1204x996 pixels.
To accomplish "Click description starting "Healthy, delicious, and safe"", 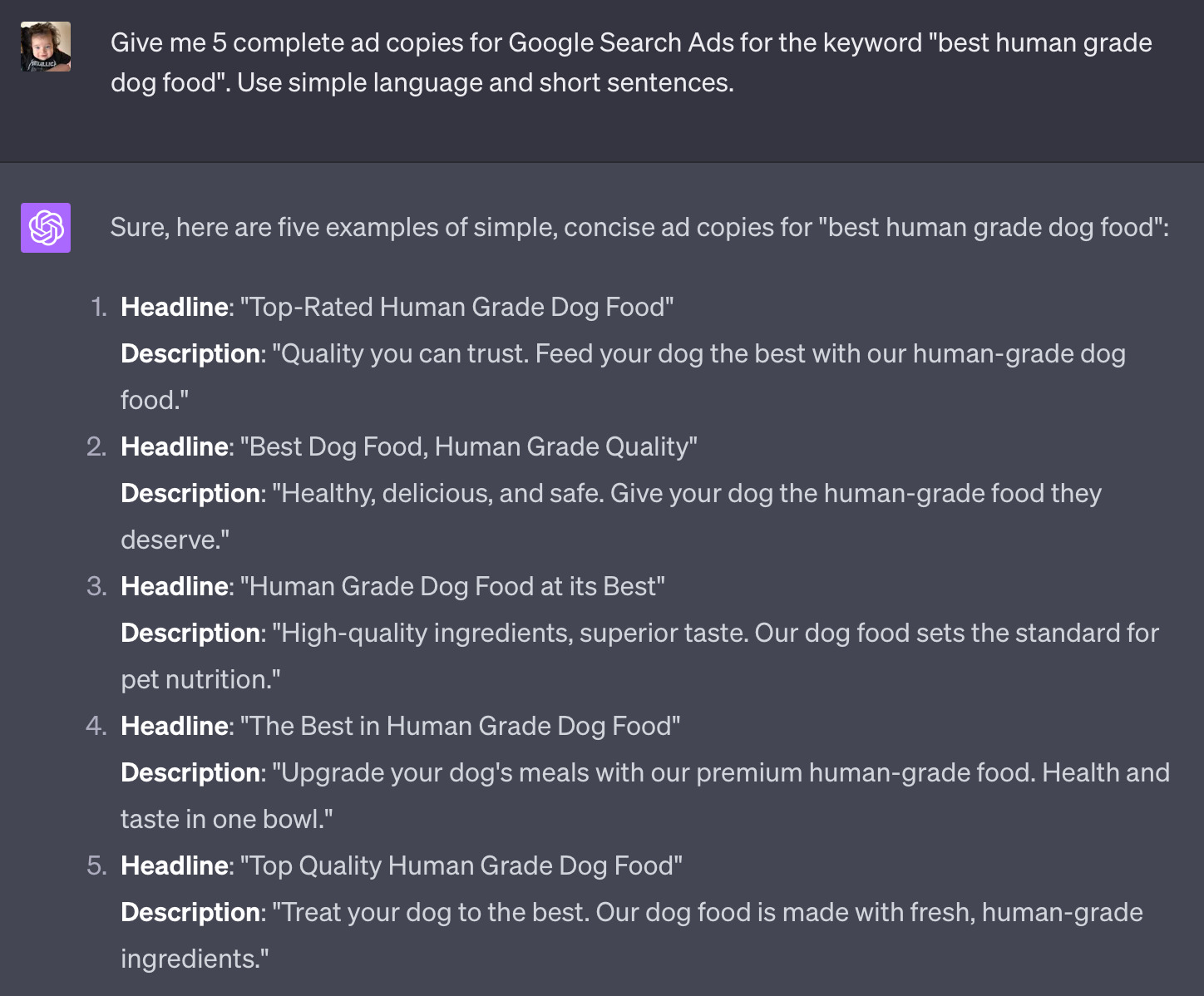I will click(611, 516).
